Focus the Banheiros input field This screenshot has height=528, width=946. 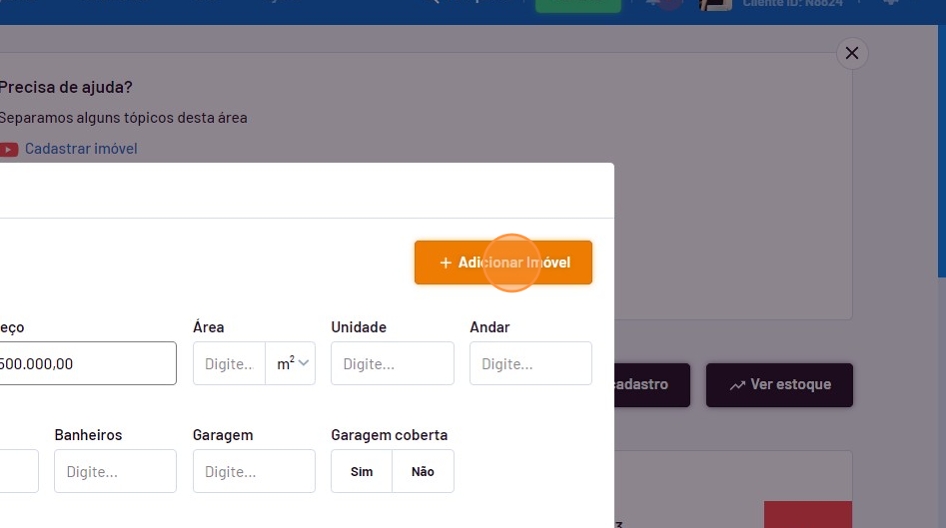pos(115,471)
